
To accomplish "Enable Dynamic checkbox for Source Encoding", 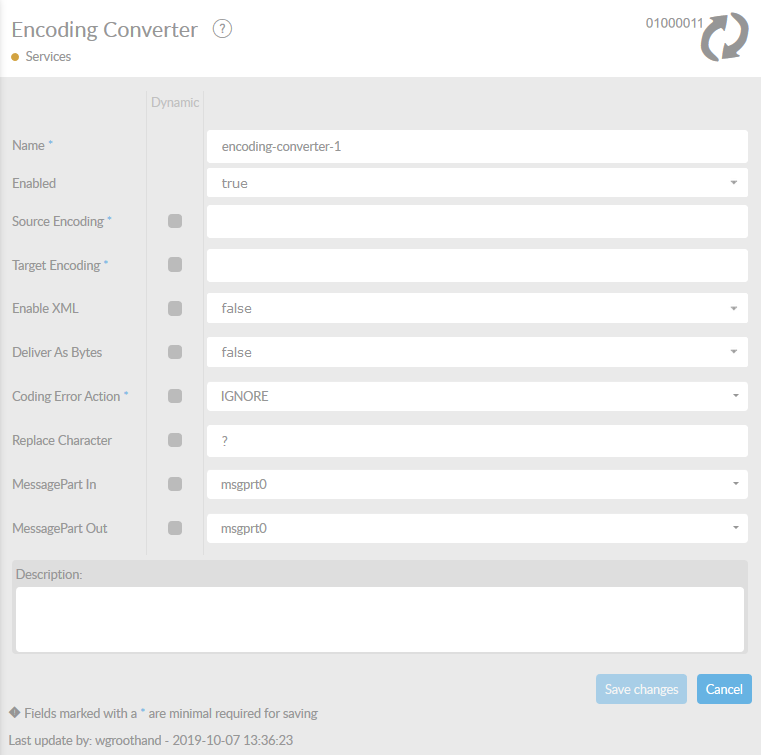I will point(175,221).
